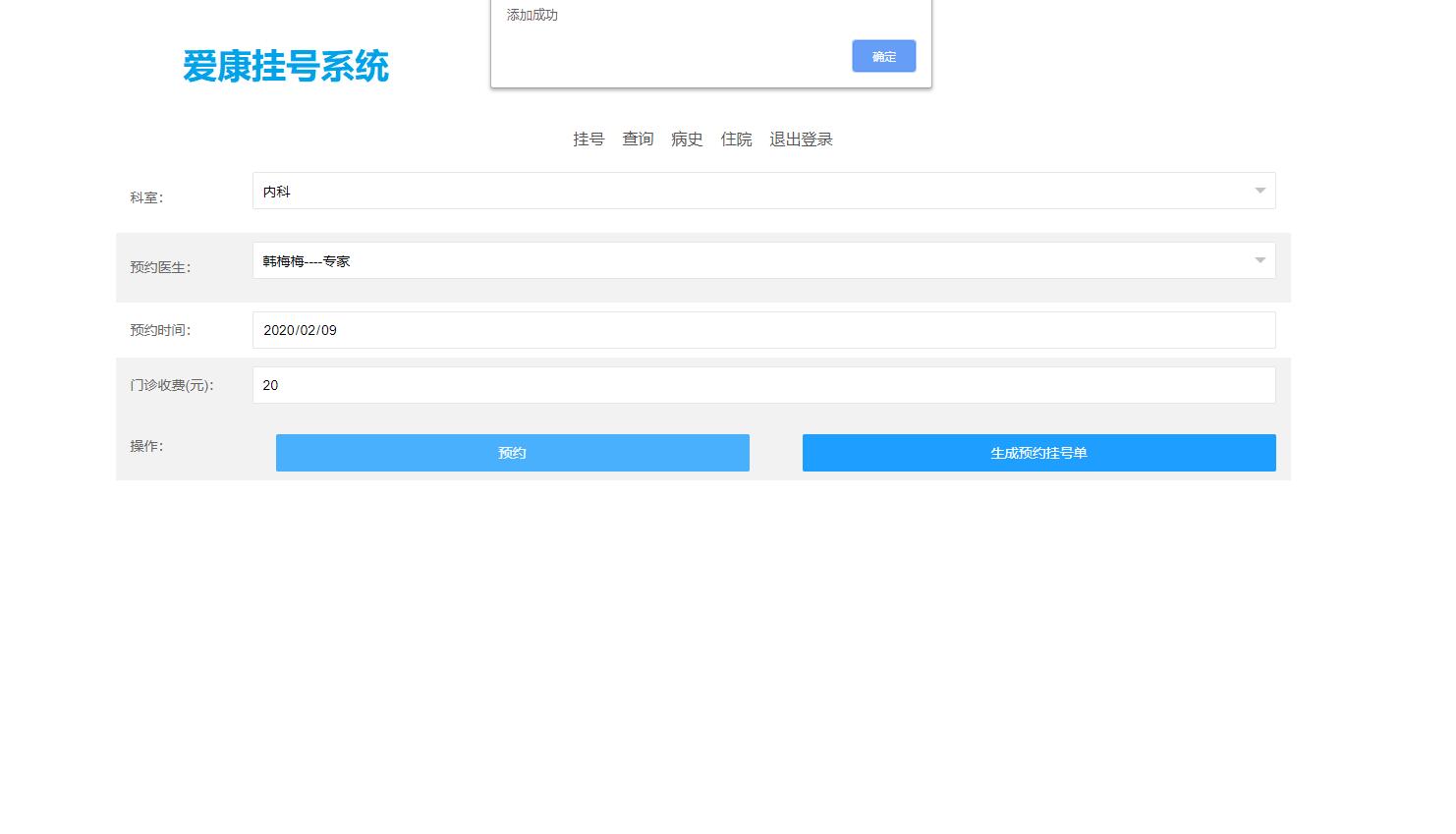Viewport: 1456px width, 834px height.
Task: Open the 住院 hospitalization page
Action: point(736,139)
